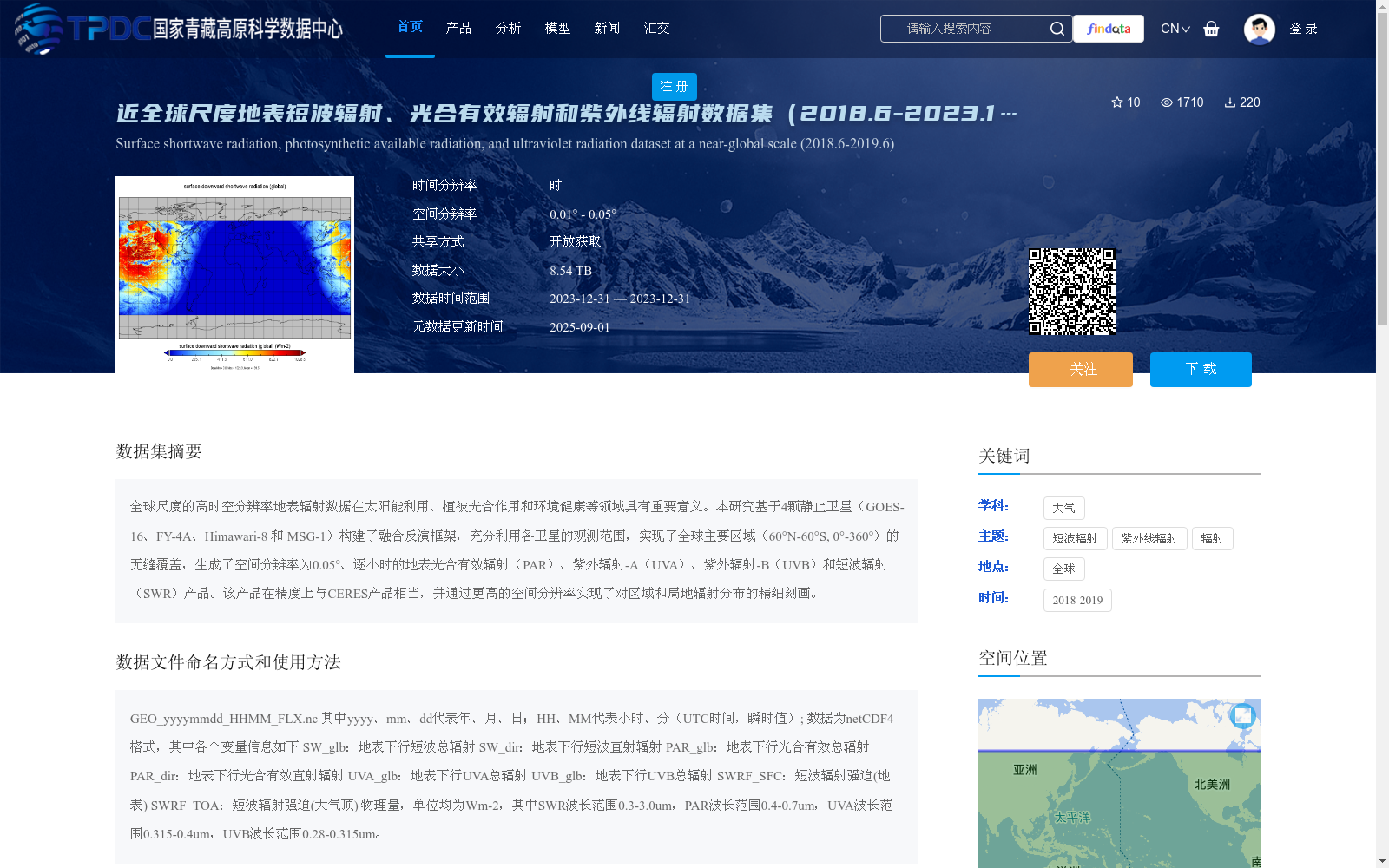Click the 注册 register button

coord(674,87)
